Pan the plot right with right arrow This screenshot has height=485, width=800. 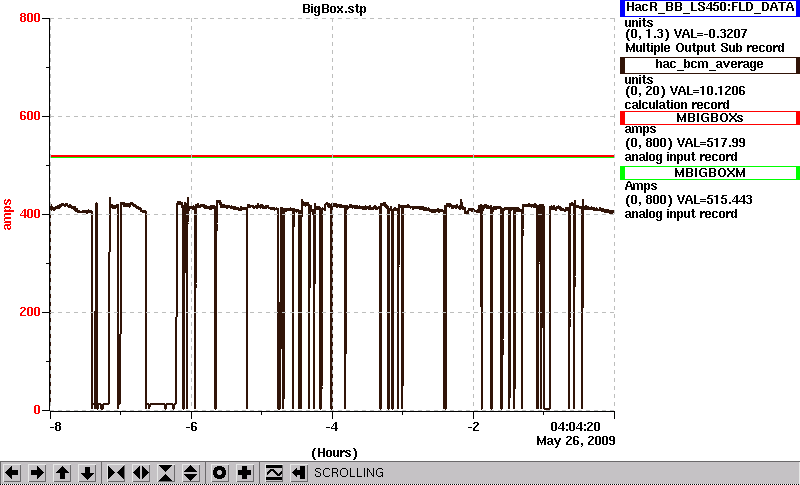(37, 473)
